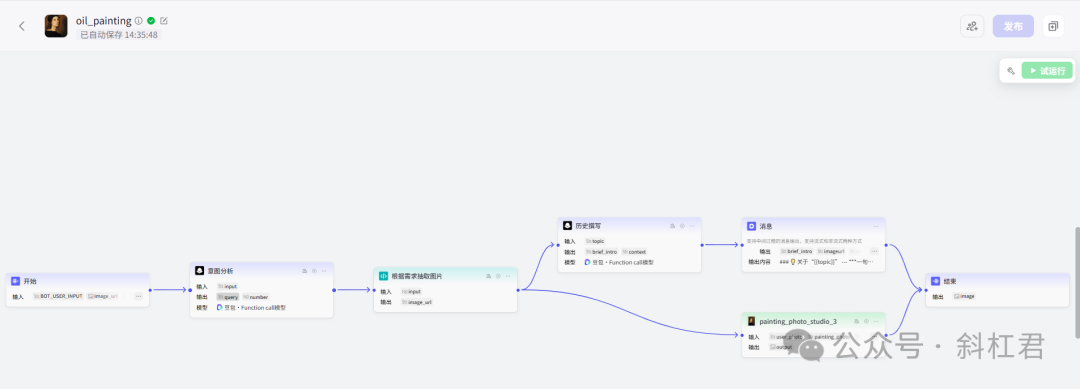Open the 根据需求抽取图片 node more menu
Viewport: 1080px width, 389px height.
[x=508, y=275]
